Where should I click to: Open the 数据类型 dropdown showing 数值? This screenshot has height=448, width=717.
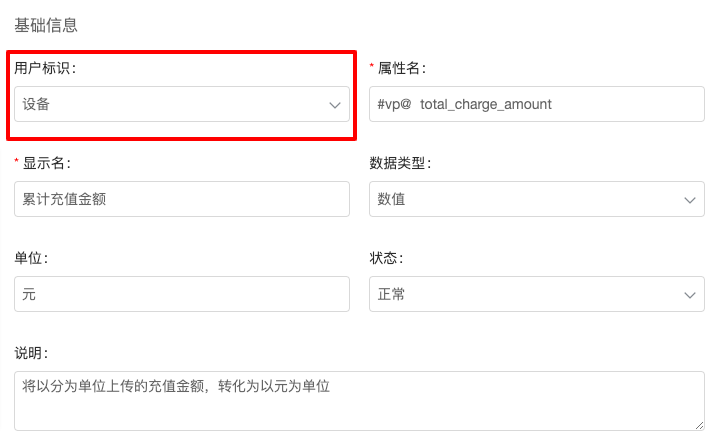pos(537,199)
